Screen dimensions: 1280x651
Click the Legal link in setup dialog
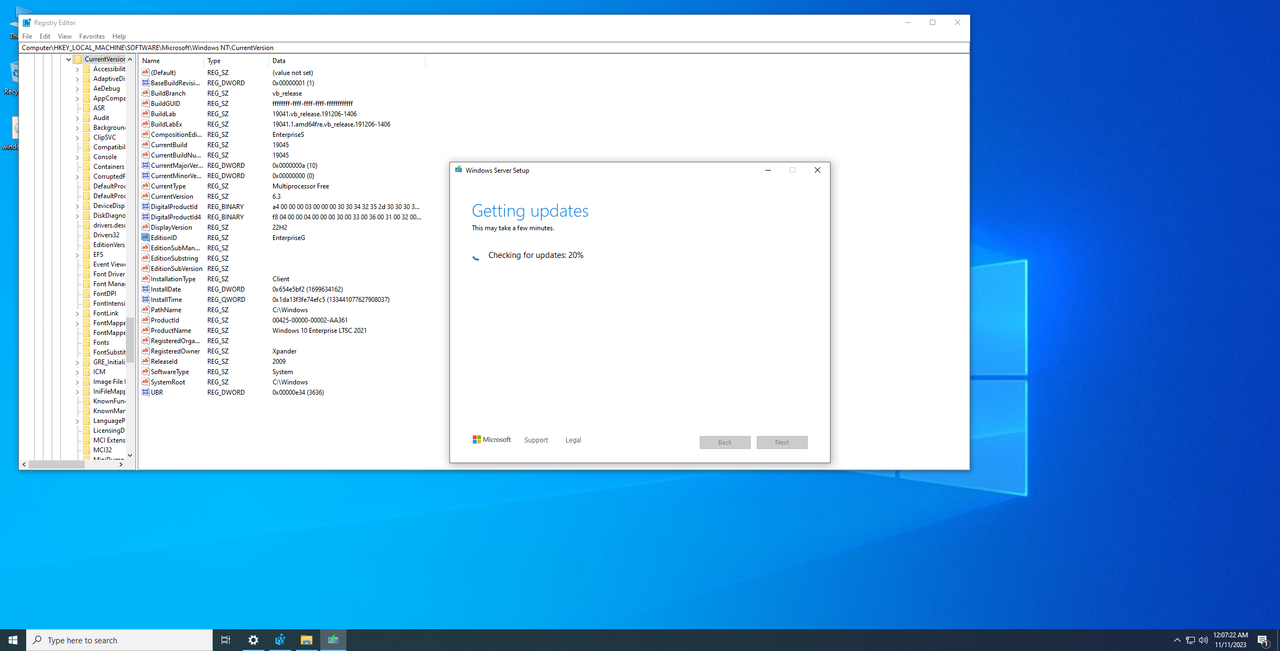tap(573, 440)
